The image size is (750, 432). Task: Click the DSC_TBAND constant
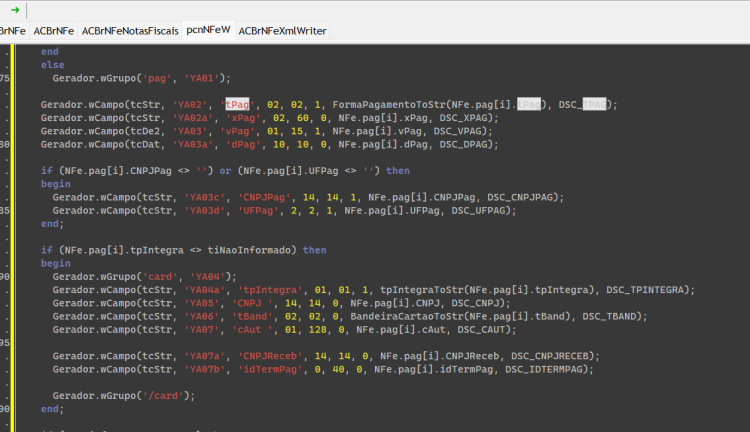[609, 316]
